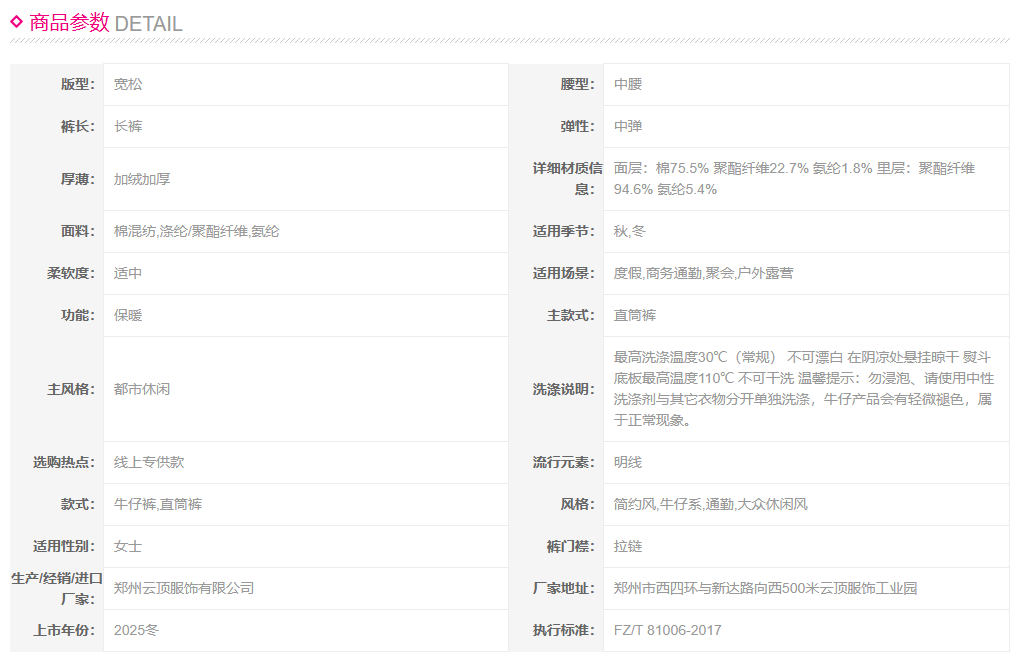Screen dimensions: 1018x652
Task: Click the 线上专供款 selling point value
Action: click(x=149, y=462)
